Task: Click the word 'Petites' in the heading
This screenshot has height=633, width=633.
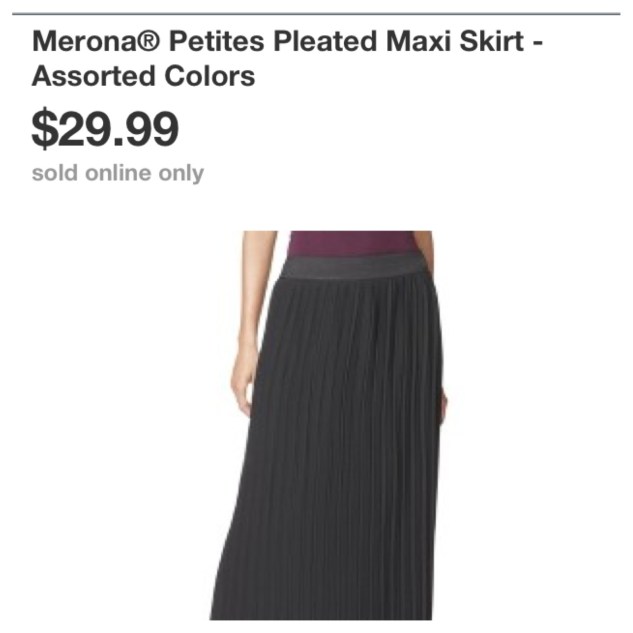Action: click(216, 41)
